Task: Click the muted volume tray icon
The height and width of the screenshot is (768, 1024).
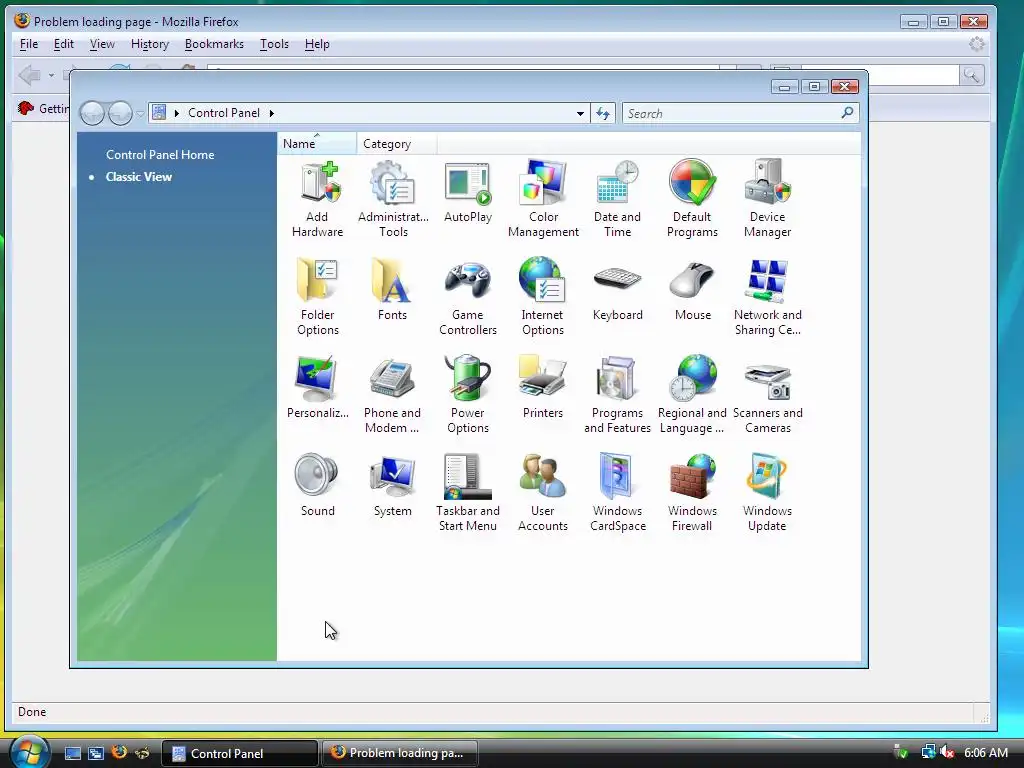Action: pyautogui.click(x=948, y=753)
